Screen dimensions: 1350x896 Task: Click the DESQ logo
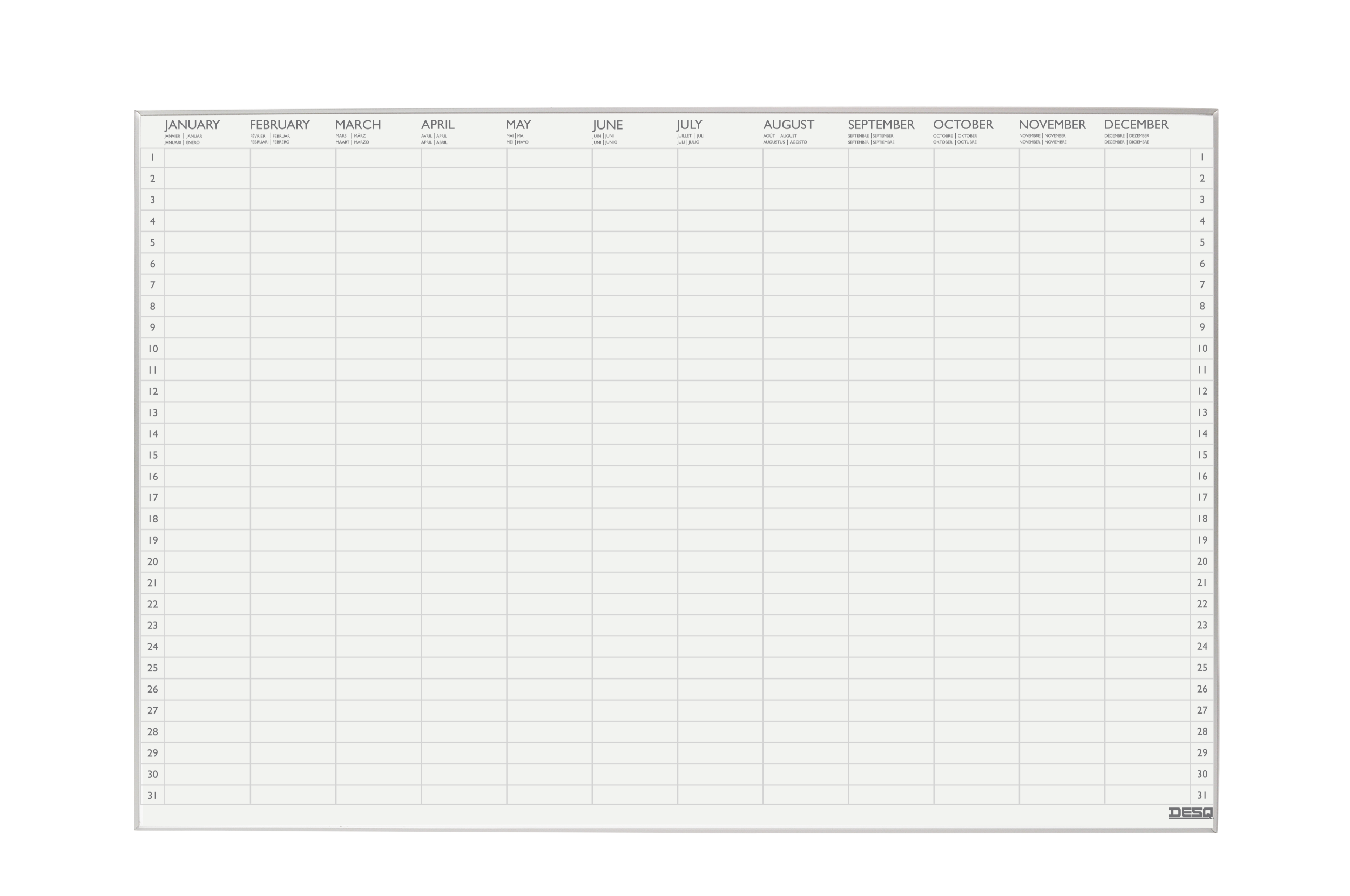1190,812
